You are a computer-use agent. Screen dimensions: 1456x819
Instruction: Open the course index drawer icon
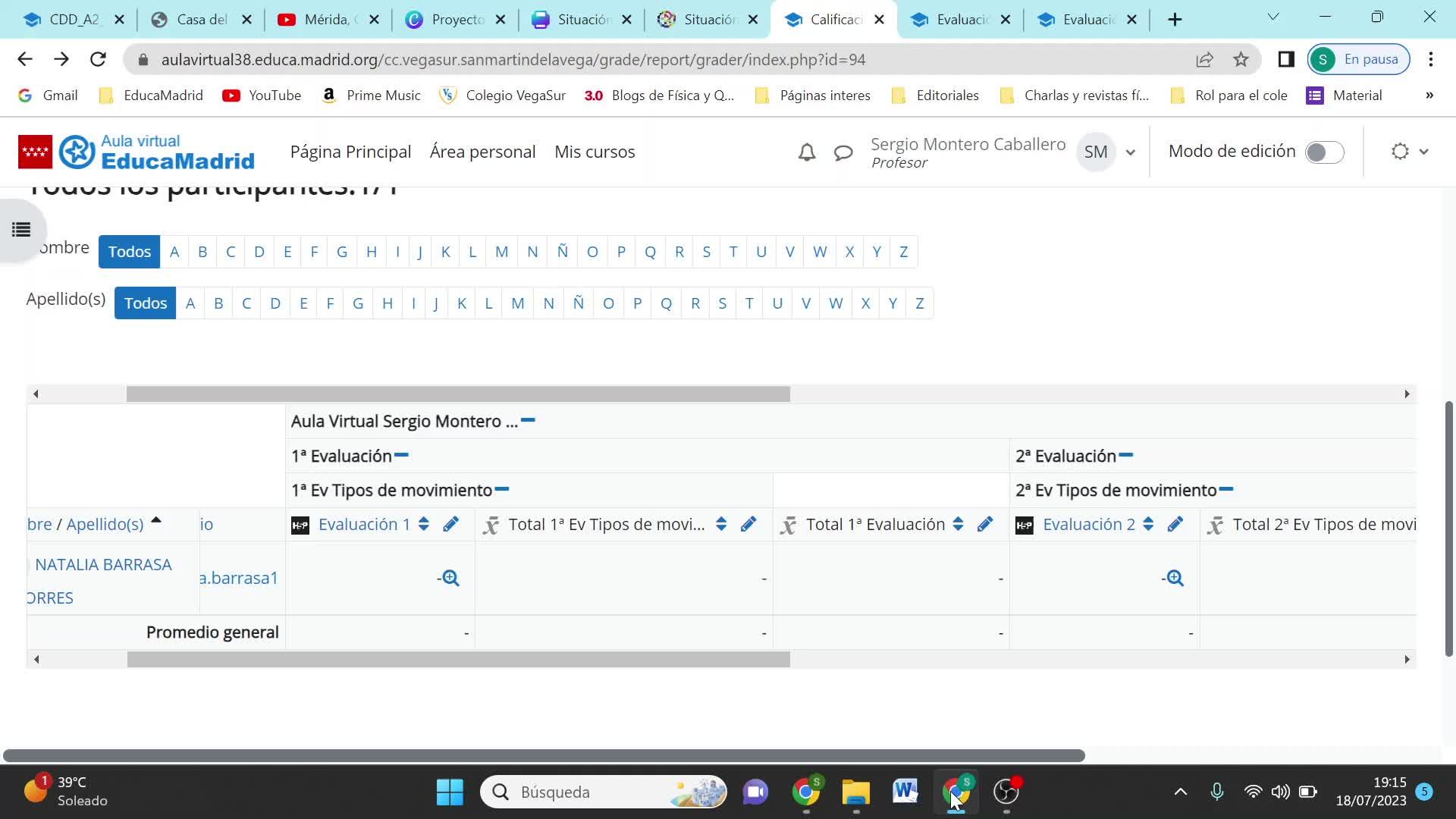pyautogui.click(x=21, y=229)
